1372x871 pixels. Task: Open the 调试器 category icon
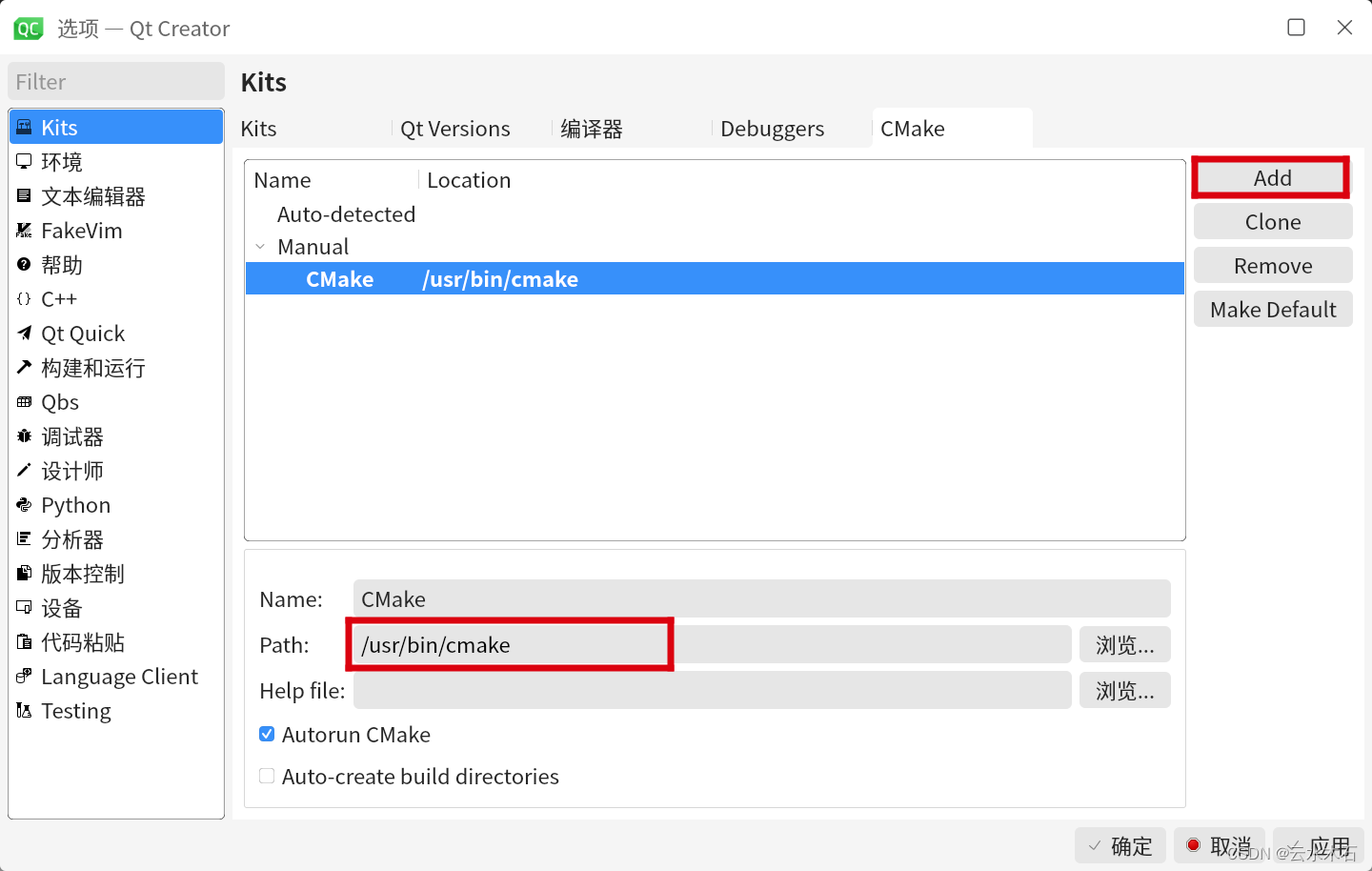(24, 435)
